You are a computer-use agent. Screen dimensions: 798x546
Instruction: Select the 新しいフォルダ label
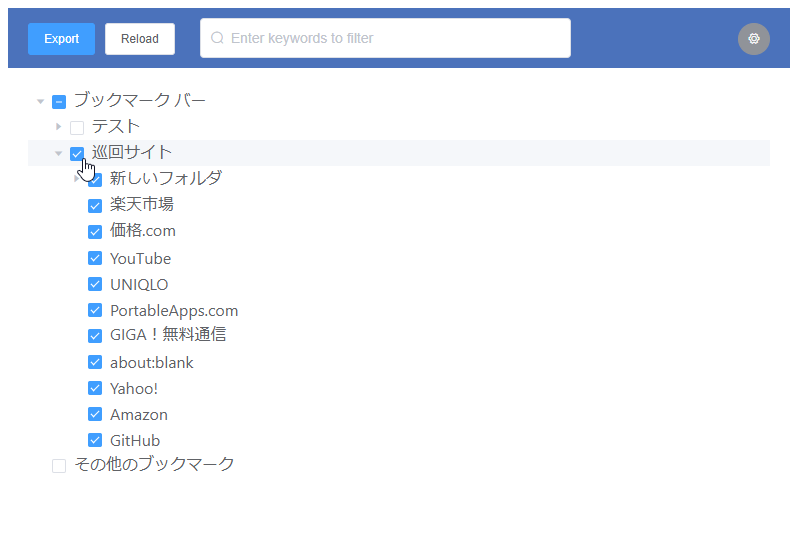pos(166,178)
